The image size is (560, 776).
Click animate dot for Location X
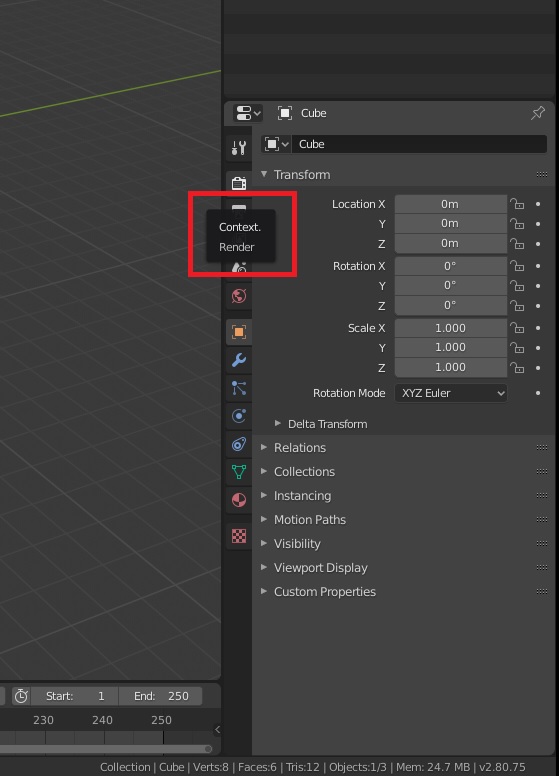pyautogui.click(x=538, y=204)
